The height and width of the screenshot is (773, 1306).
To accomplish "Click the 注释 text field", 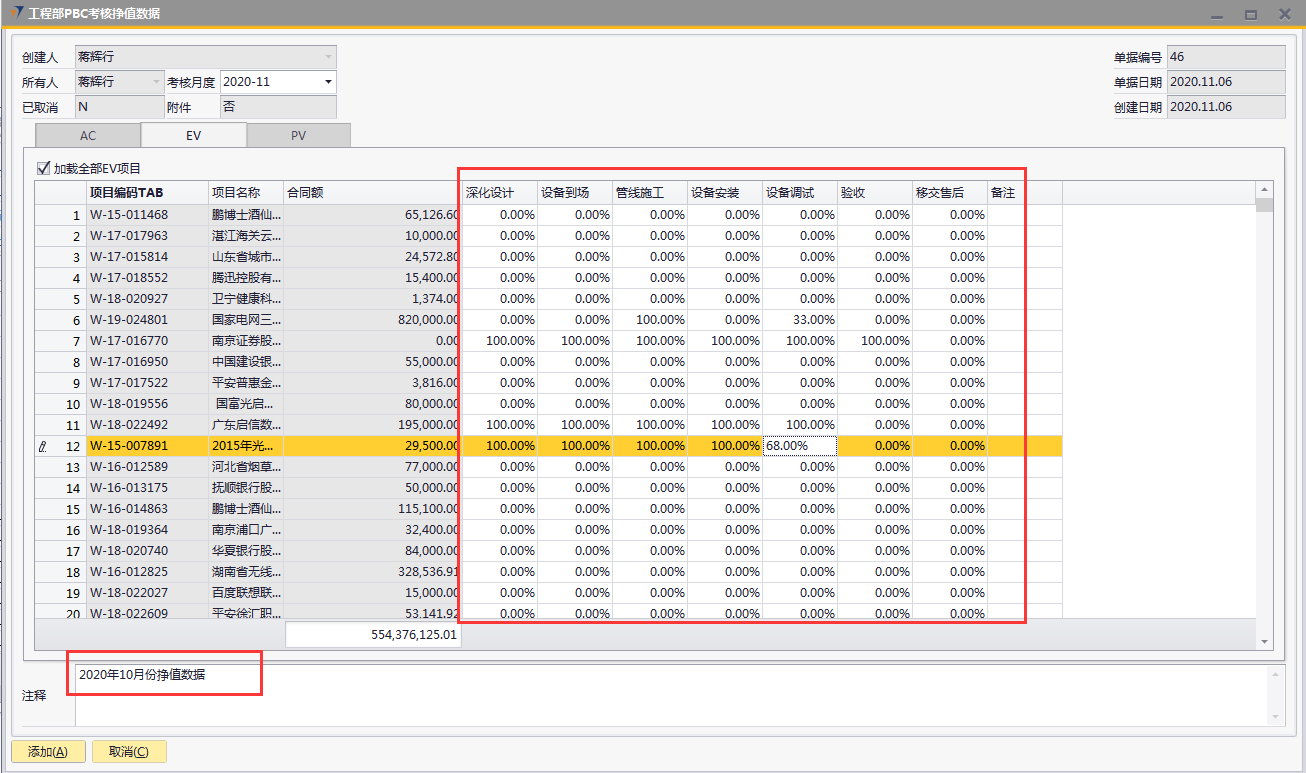I will coord(670,695).
